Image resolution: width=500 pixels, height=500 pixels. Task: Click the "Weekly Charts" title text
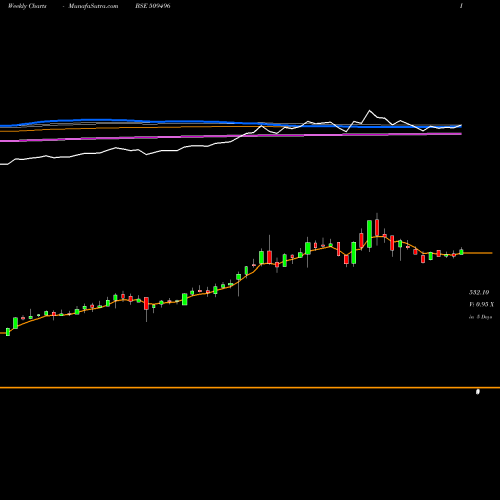pos(27,6)
